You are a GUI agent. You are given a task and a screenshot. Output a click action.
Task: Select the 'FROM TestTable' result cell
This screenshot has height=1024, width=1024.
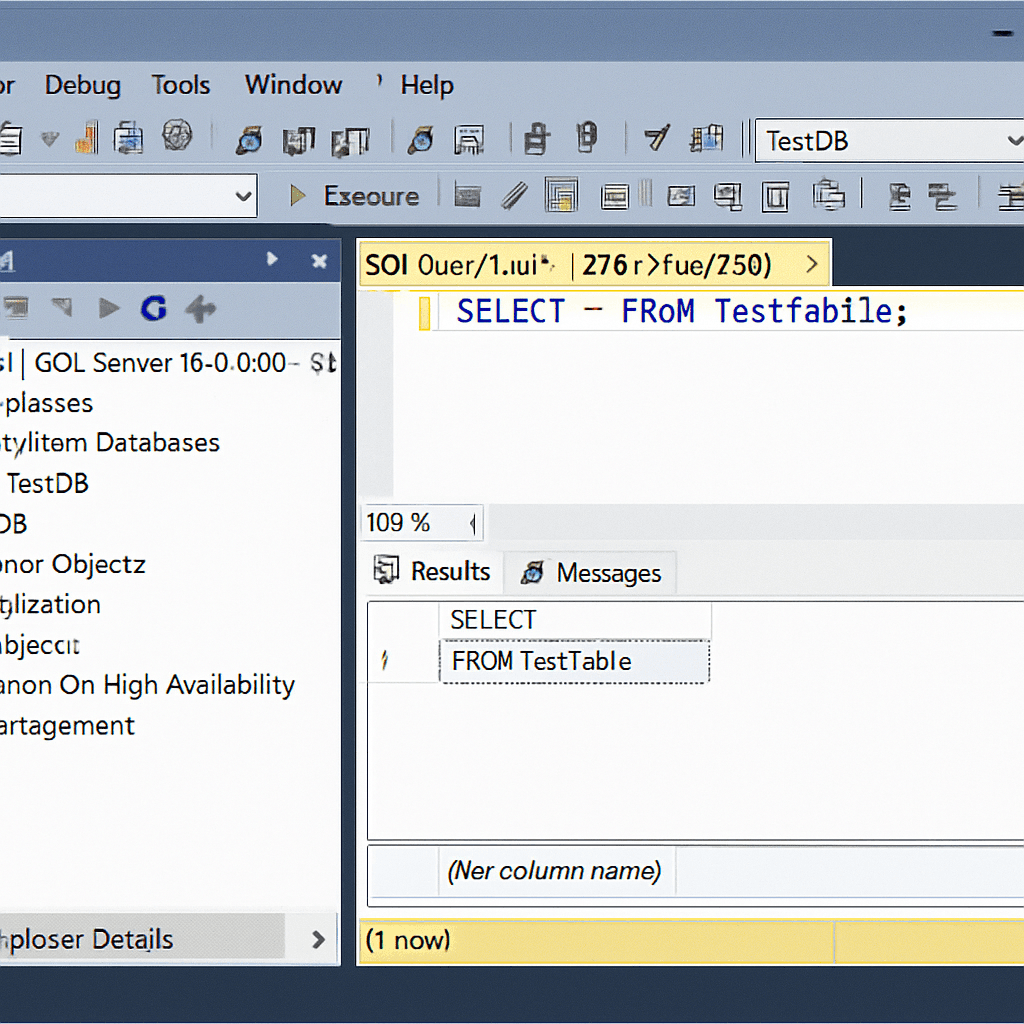(x=575, y=662)
